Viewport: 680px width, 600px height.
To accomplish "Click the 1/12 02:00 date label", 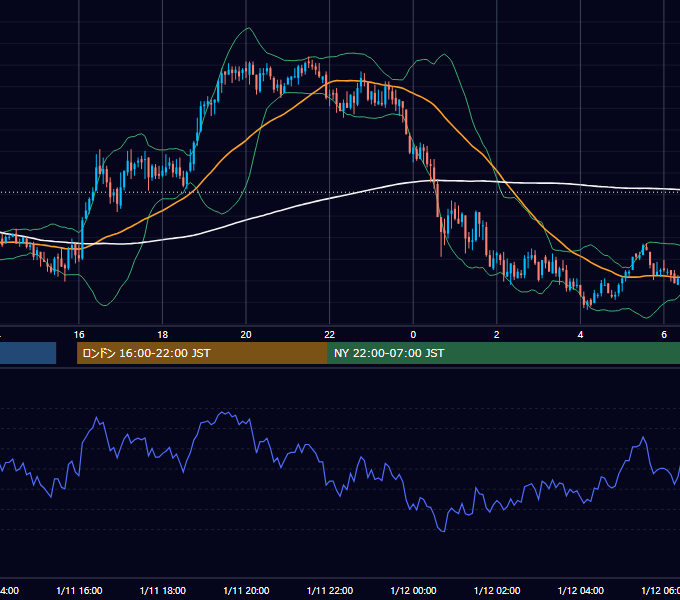I will [497, 590].
